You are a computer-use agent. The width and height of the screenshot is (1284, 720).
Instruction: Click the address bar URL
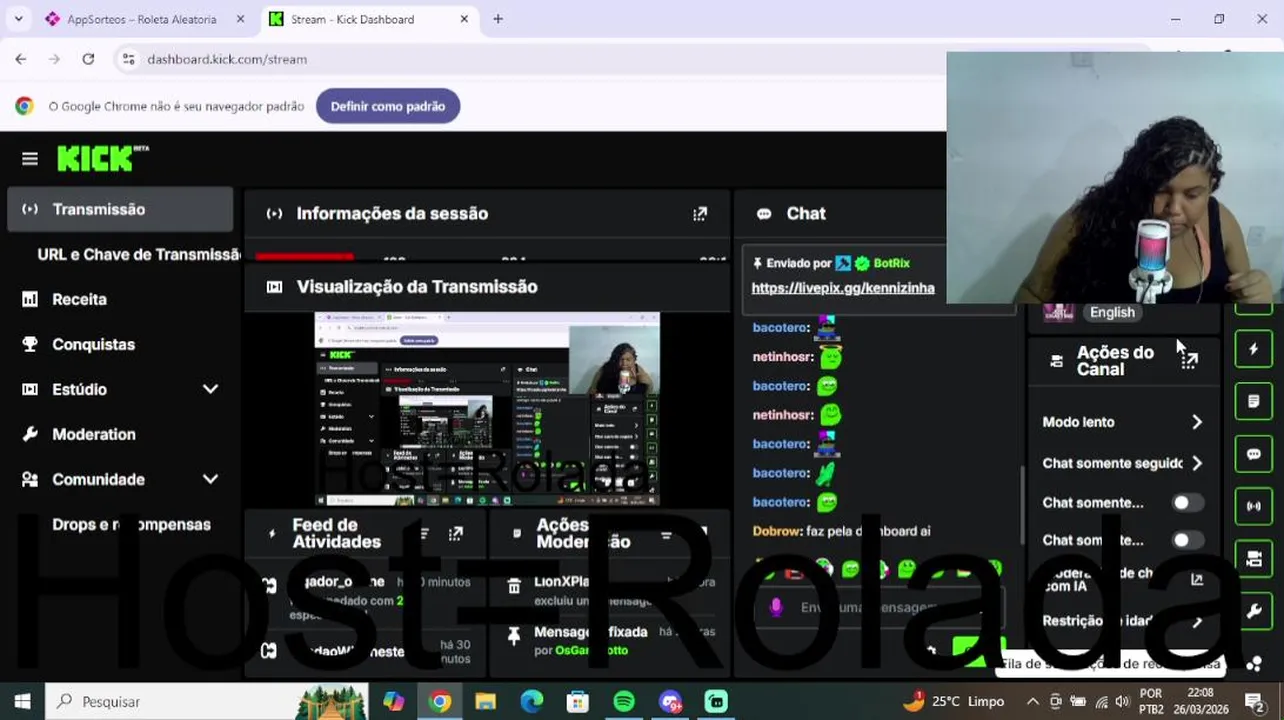point(227,59)
